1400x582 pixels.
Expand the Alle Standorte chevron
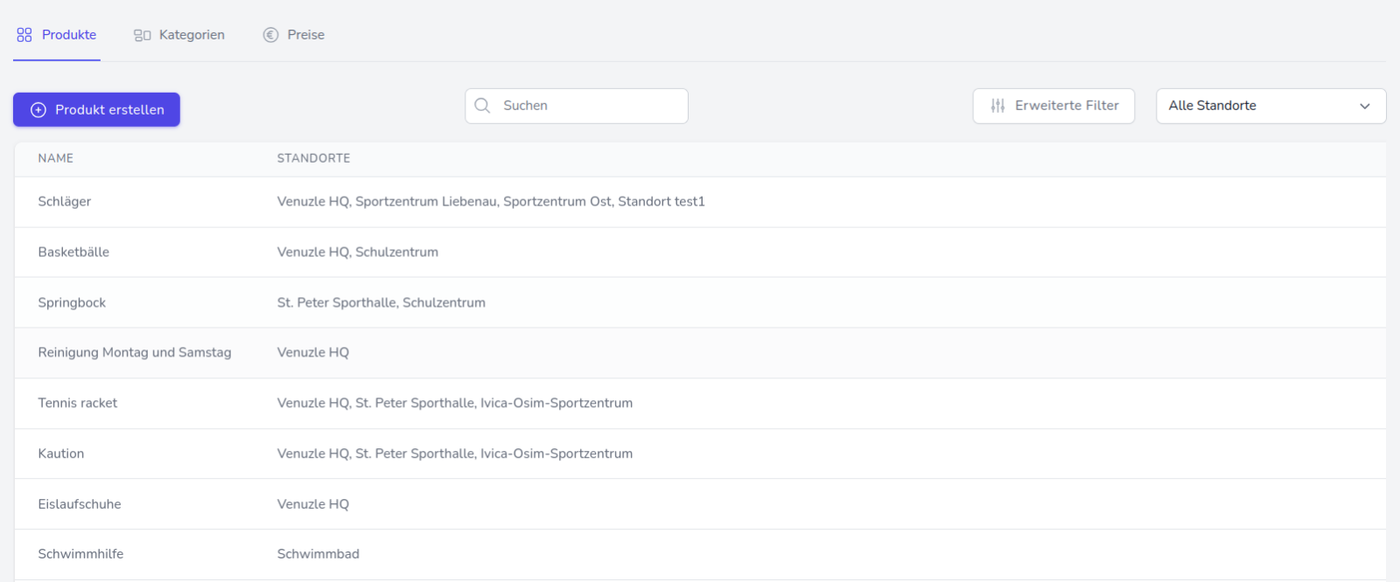(x=1364, y=106)
